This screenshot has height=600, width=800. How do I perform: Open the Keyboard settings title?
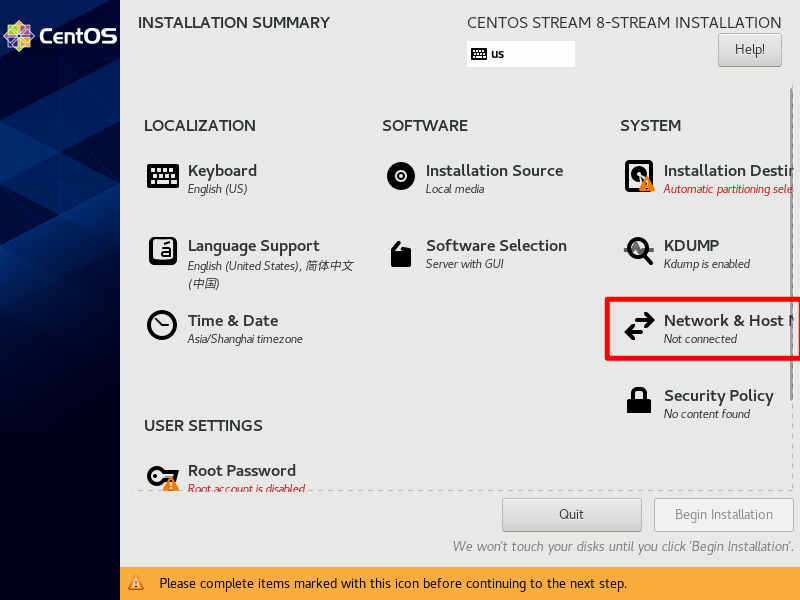pyautogui.click(x=222, y=170)
